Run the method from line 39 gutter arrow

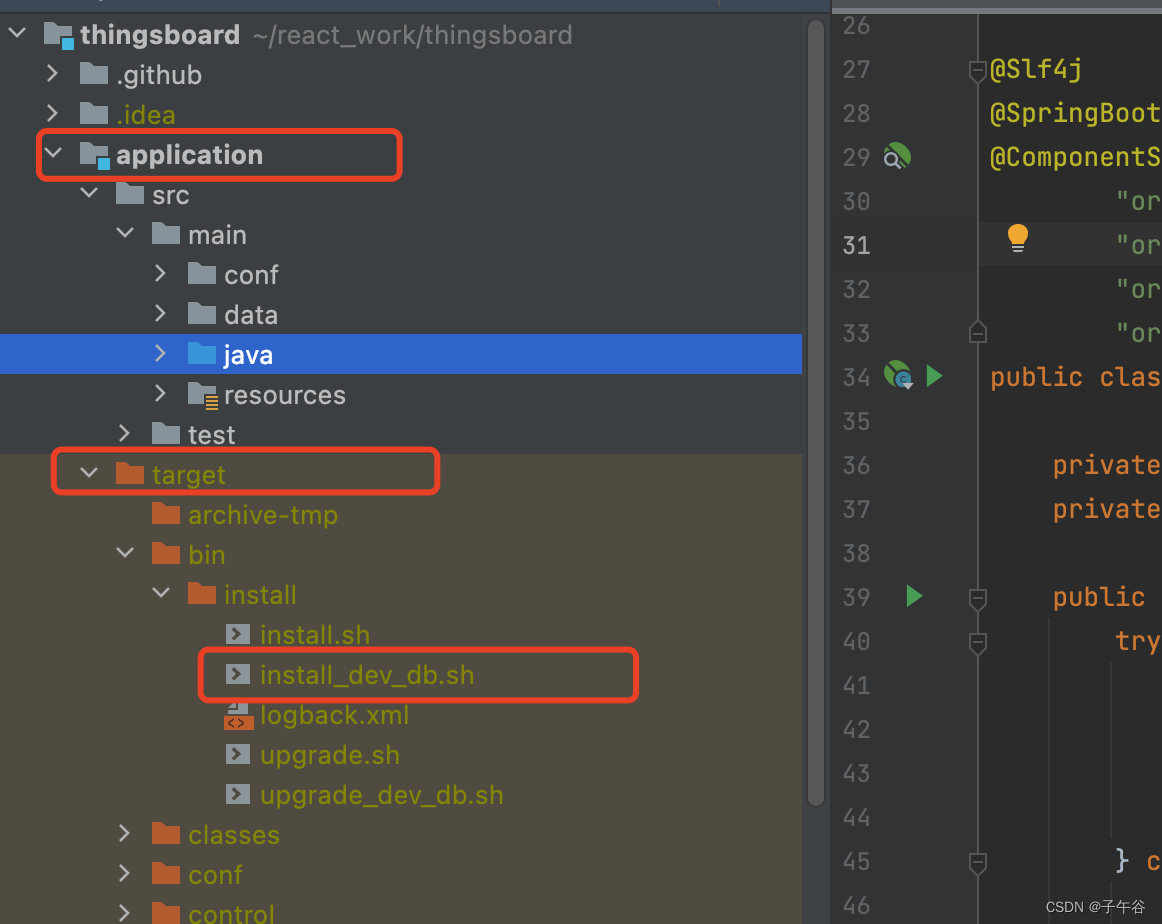tap(914, 596)
